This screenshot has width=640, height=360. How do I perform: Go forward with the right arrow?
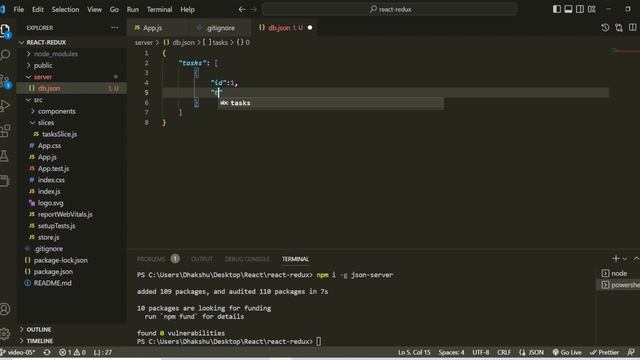pos(253,9)
